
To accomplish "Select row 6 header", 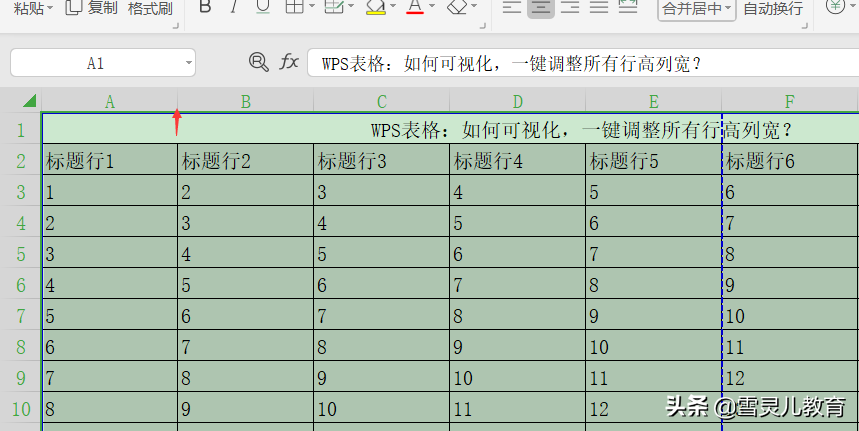I will (21, 284).
